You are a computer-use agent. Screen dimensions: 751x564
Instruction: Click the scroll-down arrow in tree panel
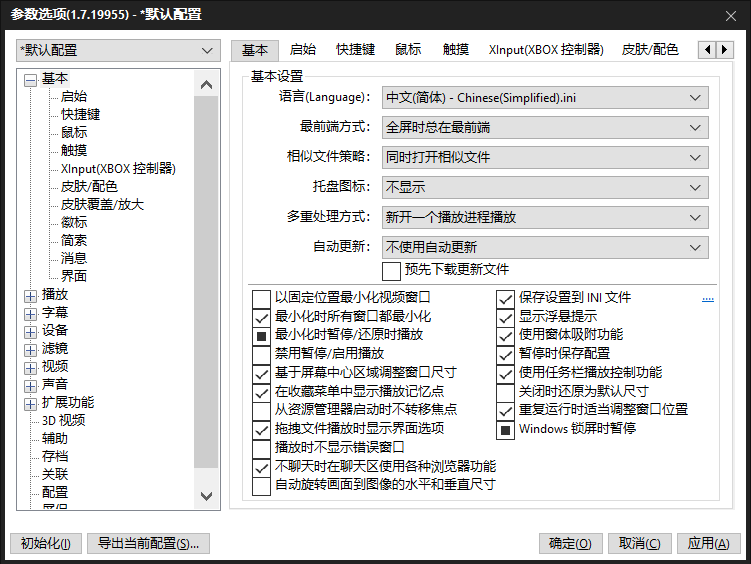(x=207, y=495)
